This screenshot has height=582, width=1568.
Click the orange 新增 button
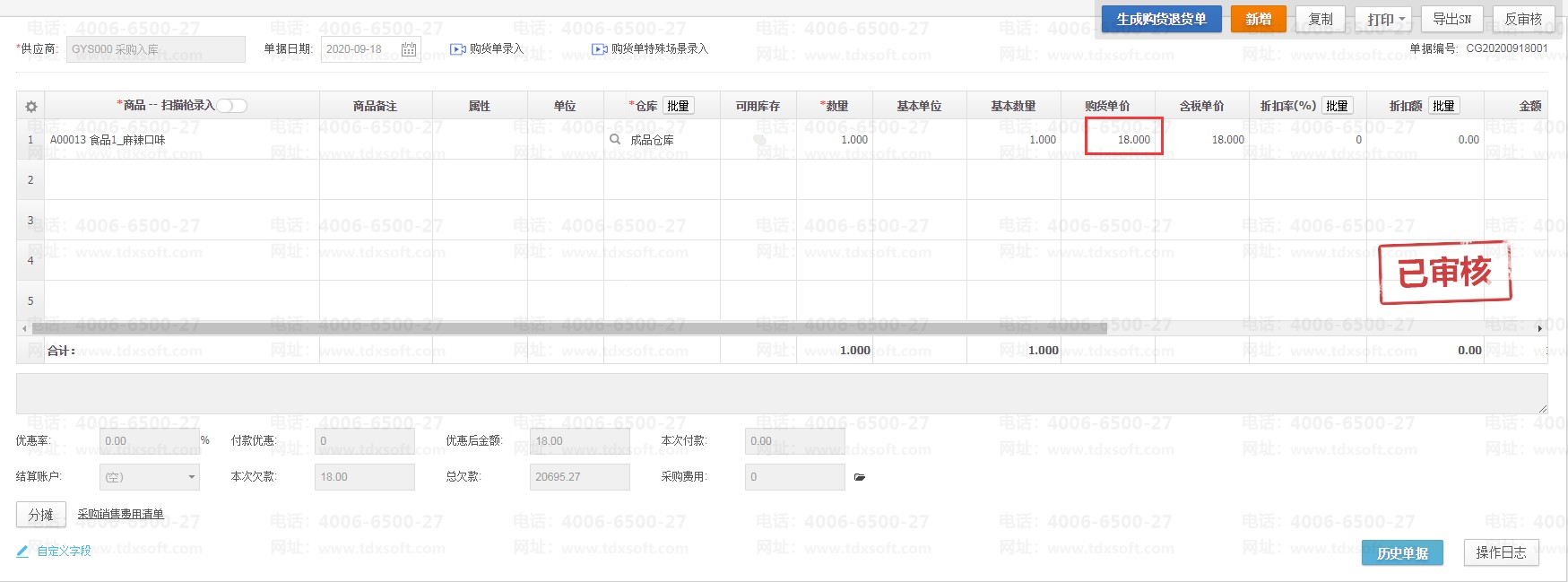(x=1258, y=19)
